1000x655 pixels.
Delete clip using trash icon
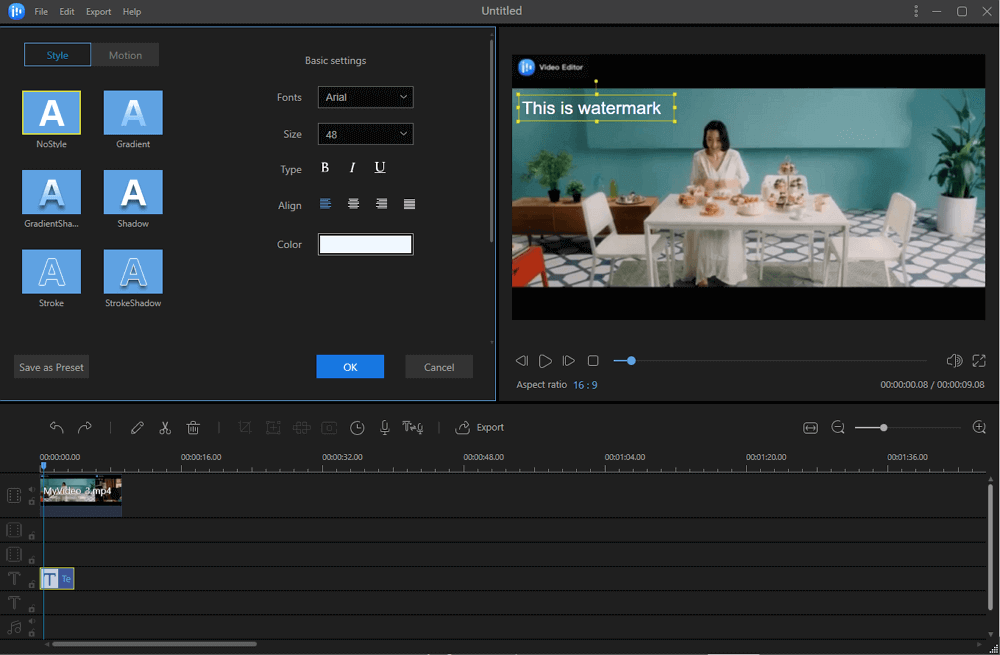click(x=193, y=427)
